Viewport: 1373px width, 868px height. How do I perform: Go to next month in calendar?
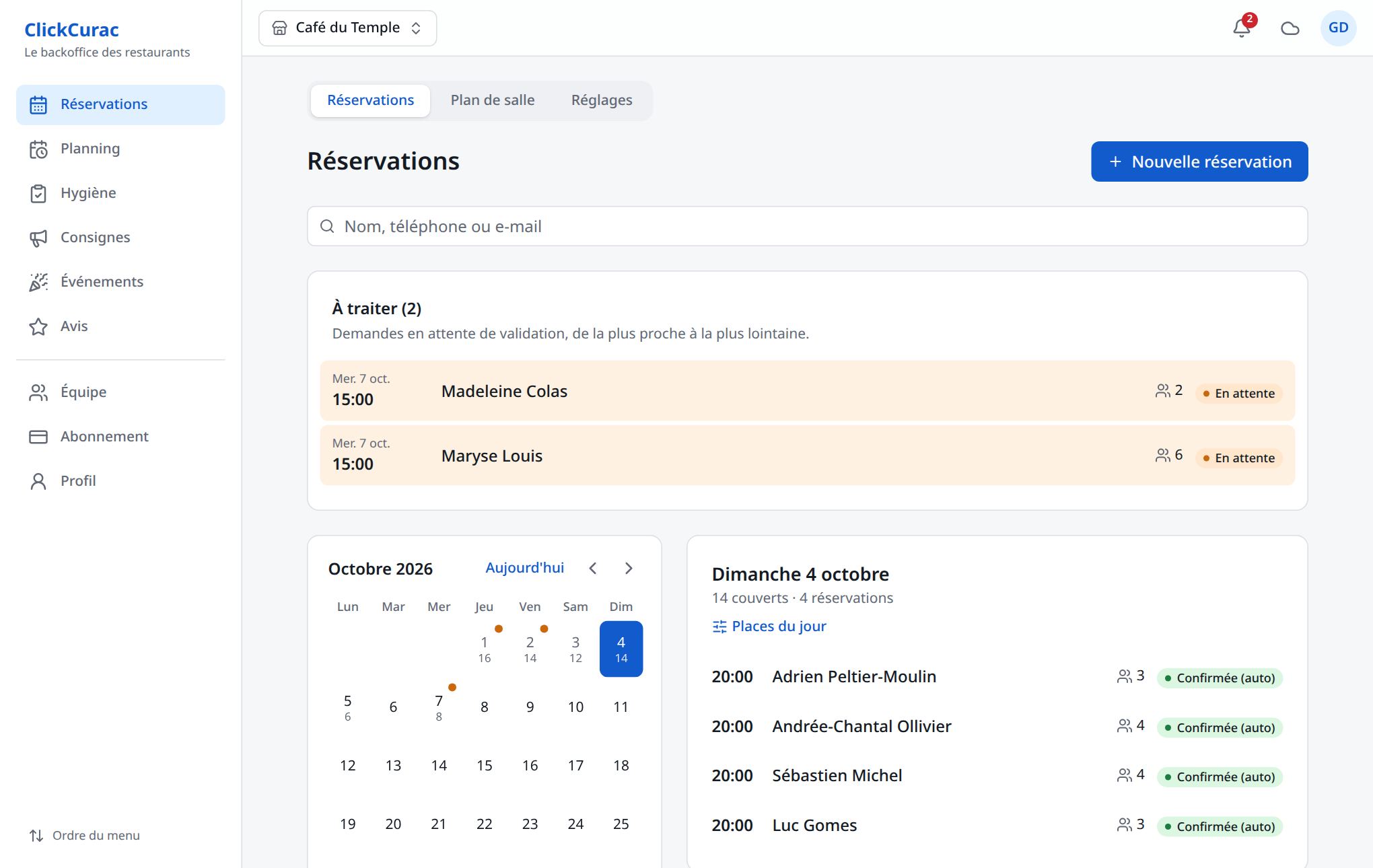pos(629,569)
